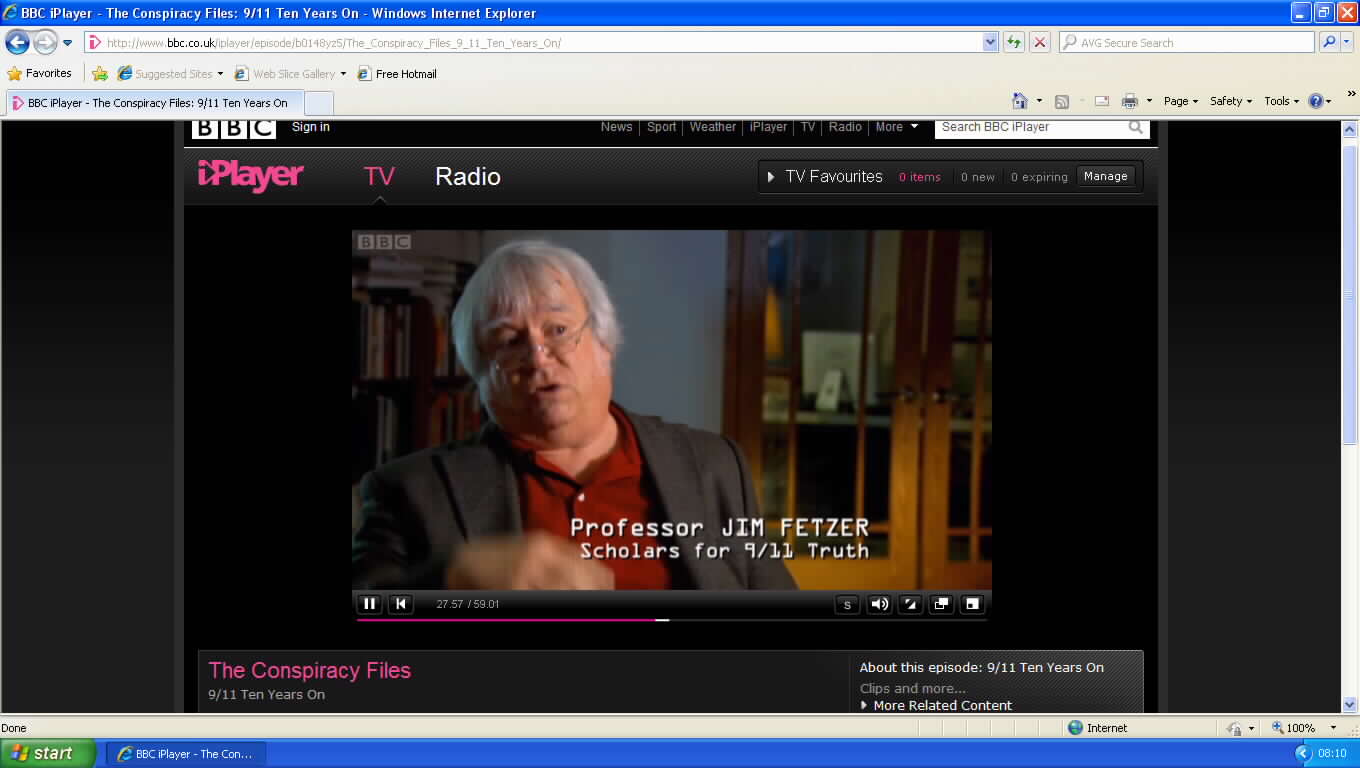Select the BBC iPlayer browser tab
This screenshot has height=768, width=1360.
click(155, 103)
